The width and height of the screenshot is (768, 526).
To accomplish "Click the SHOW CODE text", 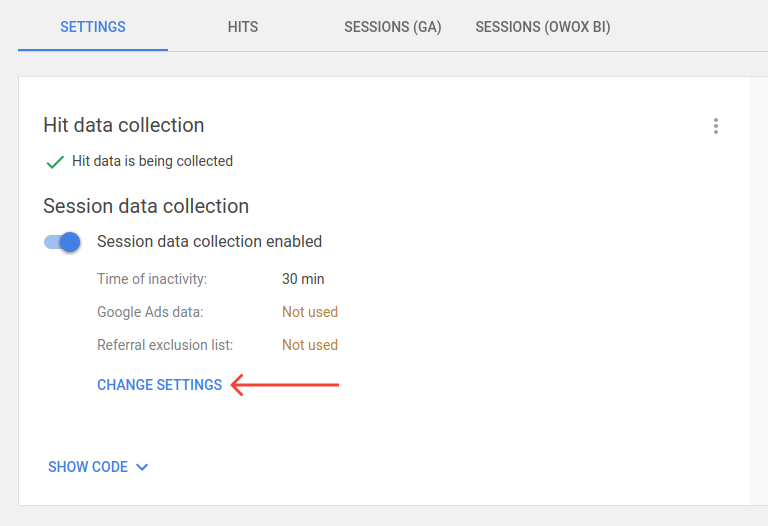I will pyautogui.click(x=88, y=467).
